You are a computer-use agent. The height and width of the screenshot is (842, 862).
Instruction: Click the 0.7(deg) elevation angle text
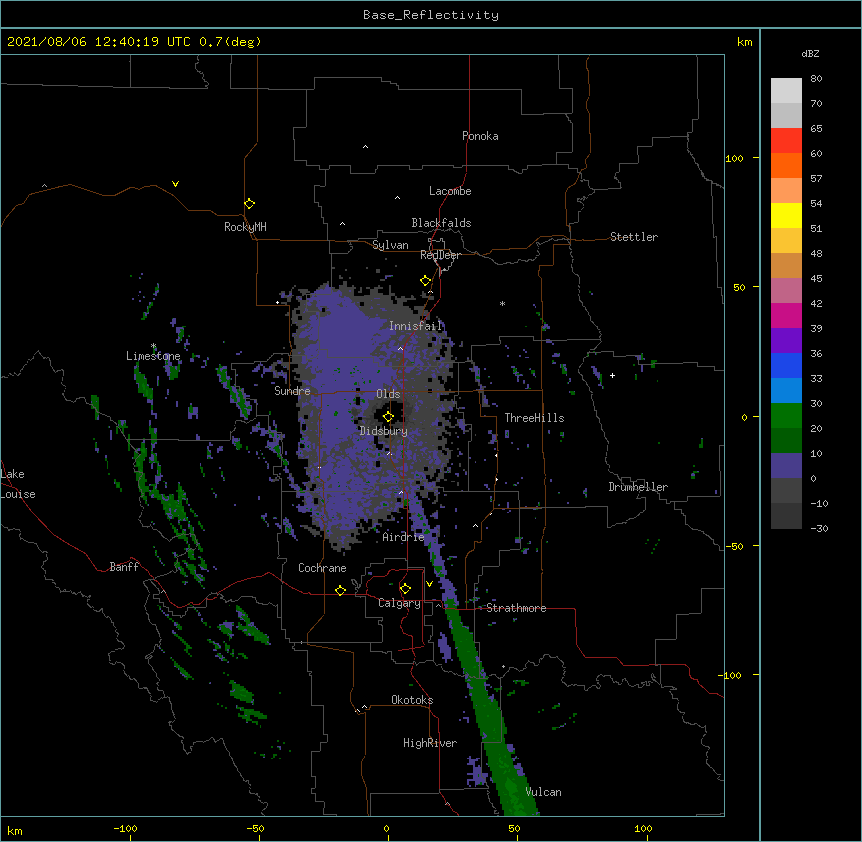(x=230, y=42)
